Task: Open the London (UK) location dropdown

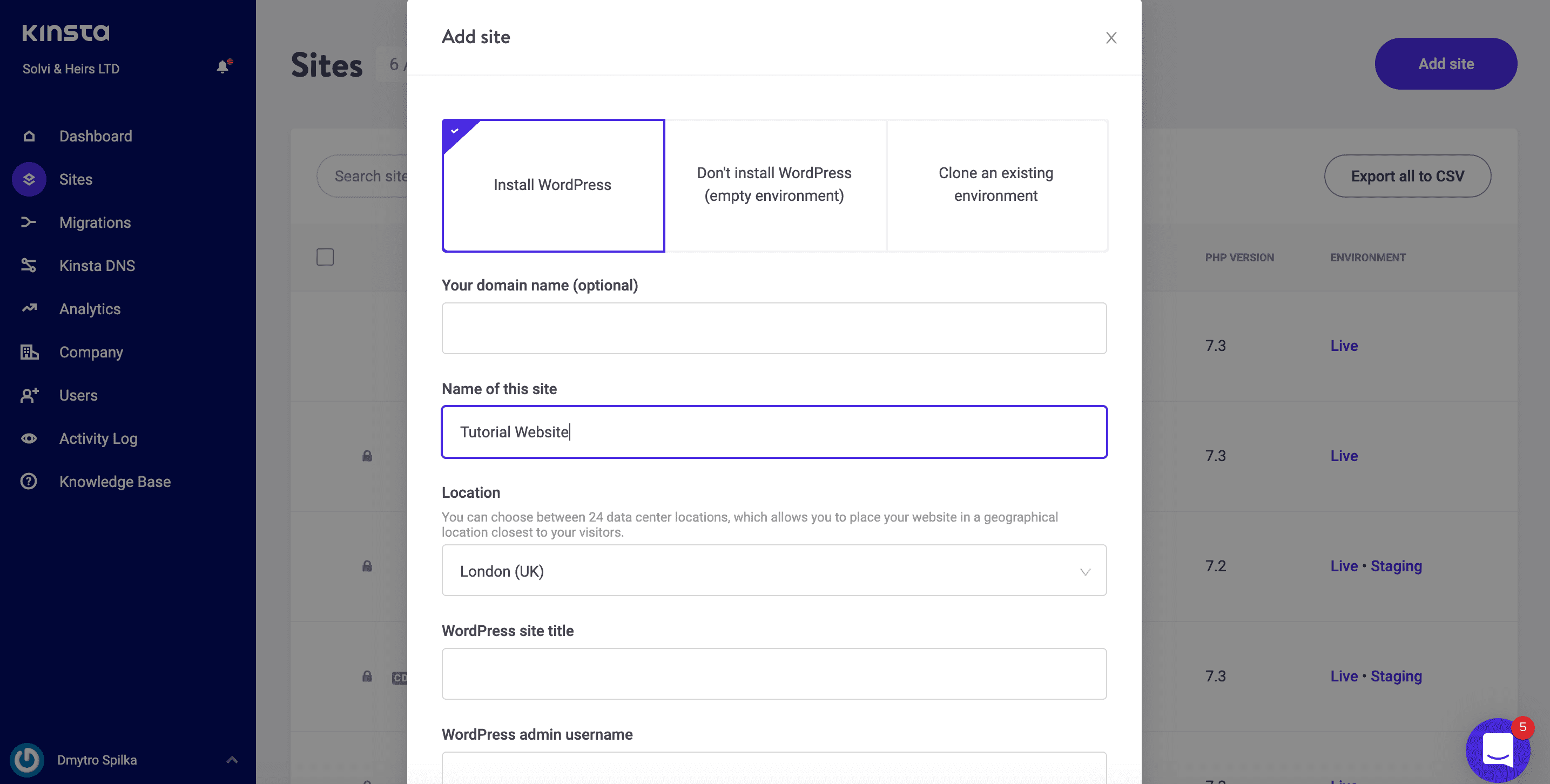Action: (774, 570)
